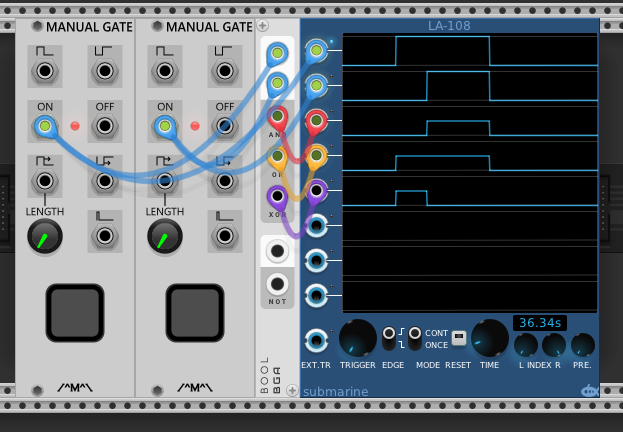Turn the L INDEX knob on LA-108
Viewport: 623px width, 432px height.
pos(526,345)
